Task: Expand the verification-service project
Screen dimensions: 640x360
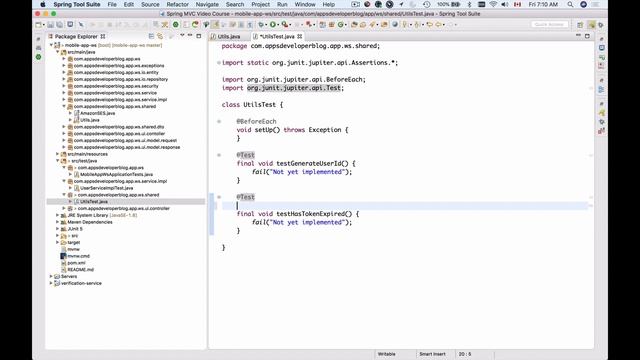Action: pyautogui.click(x=51, y=283)
